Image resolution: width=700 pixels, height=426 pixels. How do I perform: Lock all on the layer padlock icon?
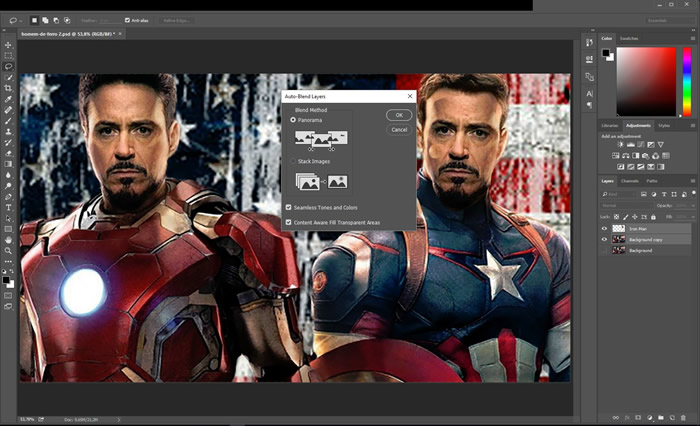[654, 217]
